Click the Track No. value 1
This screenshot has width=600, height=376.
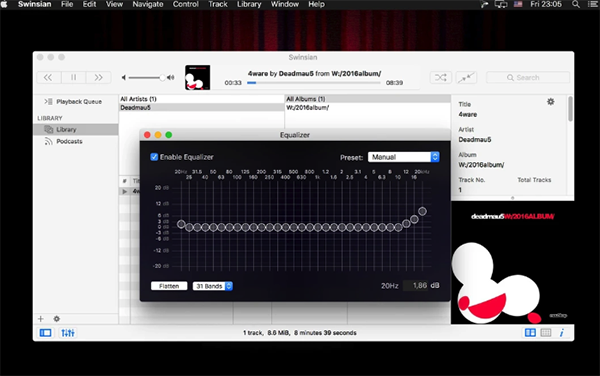[460, 190]
